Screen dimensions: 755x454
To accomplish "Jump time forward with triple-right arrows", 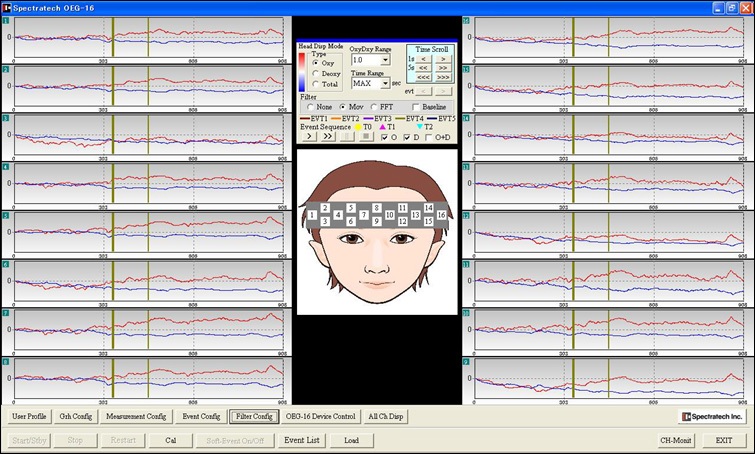I will (x=443, y=77).
